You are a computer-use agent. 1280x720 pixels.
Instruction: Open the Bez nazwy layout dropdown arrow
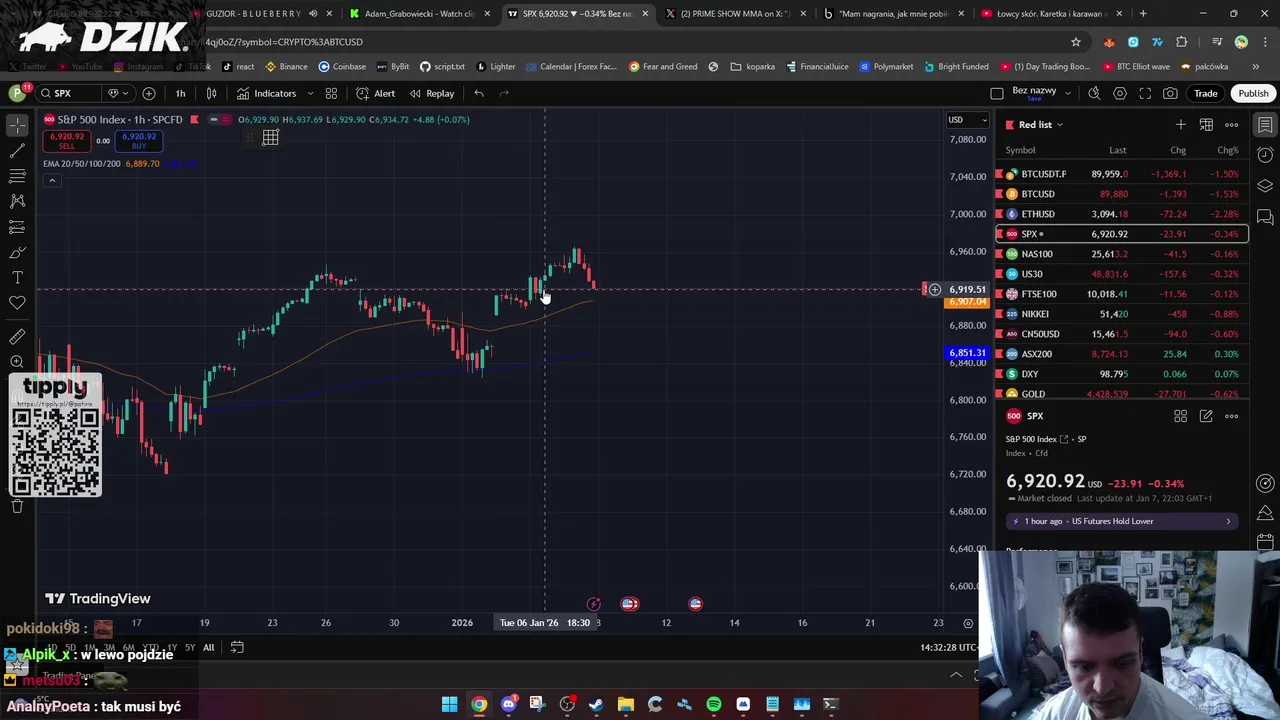tap(1068, 93)
